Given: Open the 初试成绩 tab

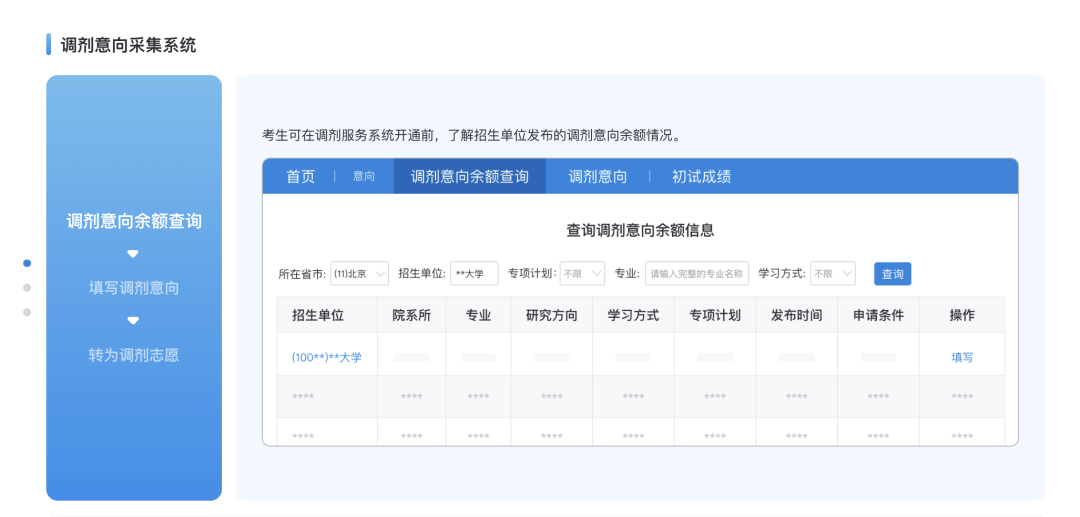Looking at the screenshot, I should click(x=701, y=177).
